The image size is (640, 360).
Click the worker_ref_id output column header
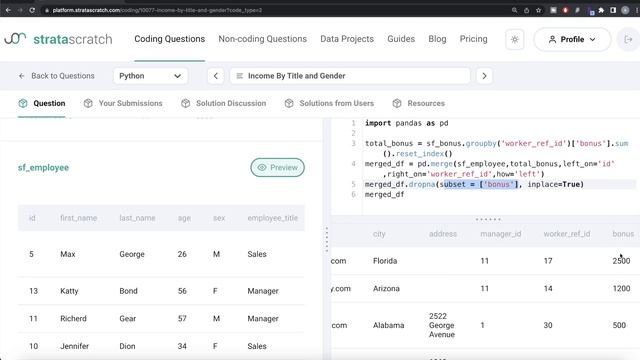[x=567, y=234]
